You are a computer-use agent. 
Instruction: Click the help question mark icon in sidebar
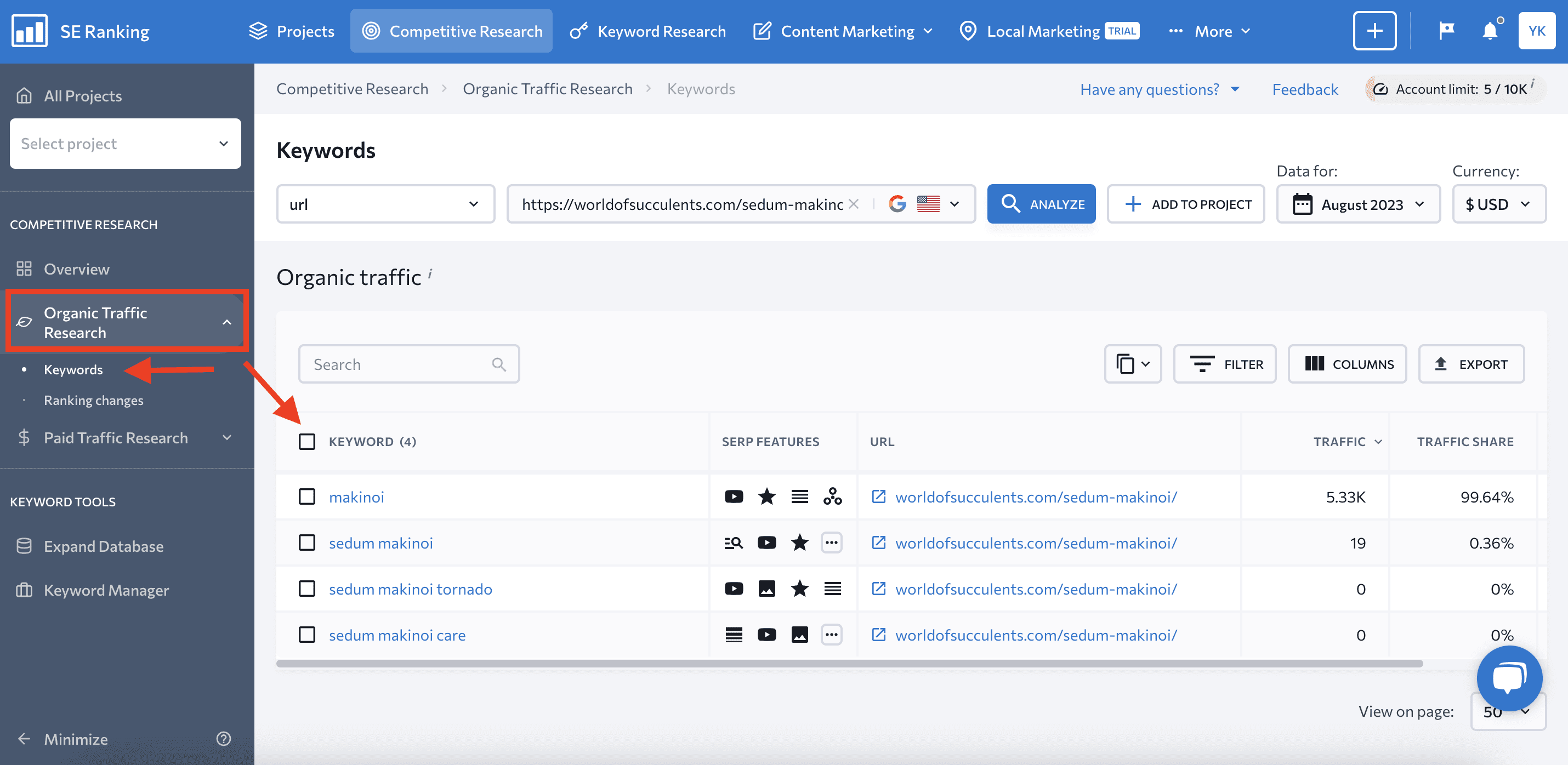click(223, 739)
